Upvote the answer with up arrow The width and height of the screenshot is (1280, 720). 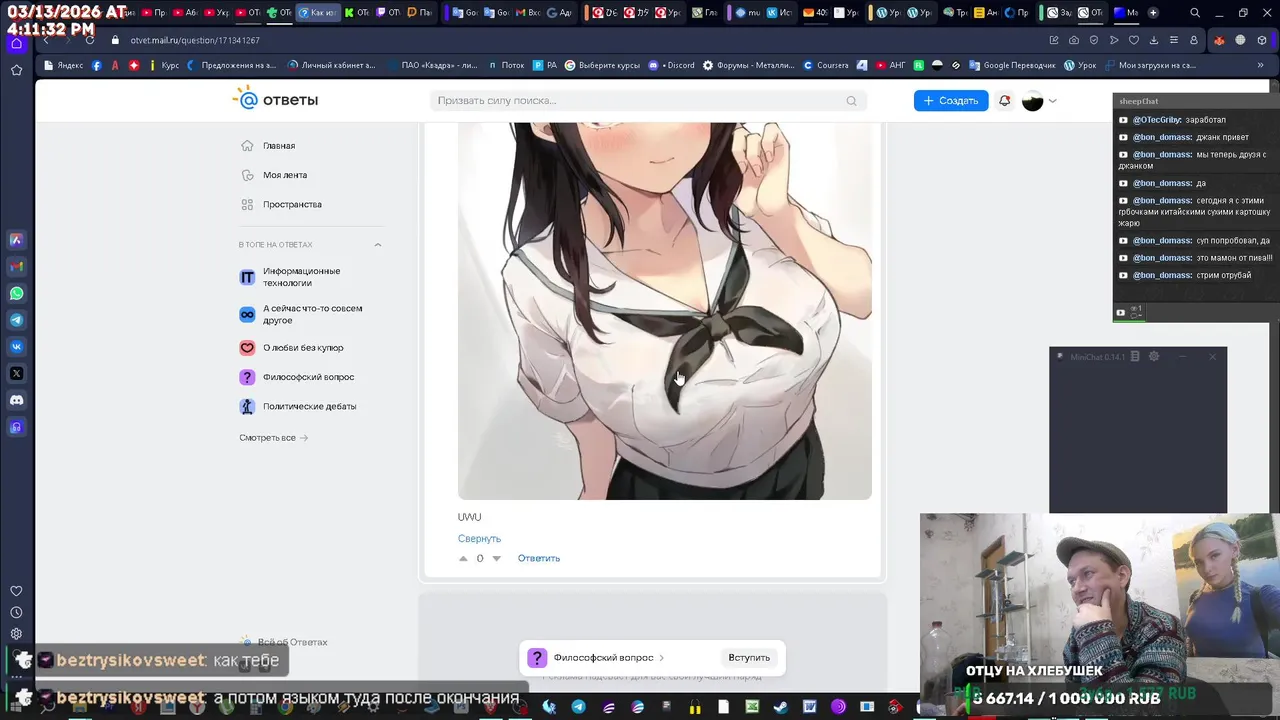click(463, 558)
